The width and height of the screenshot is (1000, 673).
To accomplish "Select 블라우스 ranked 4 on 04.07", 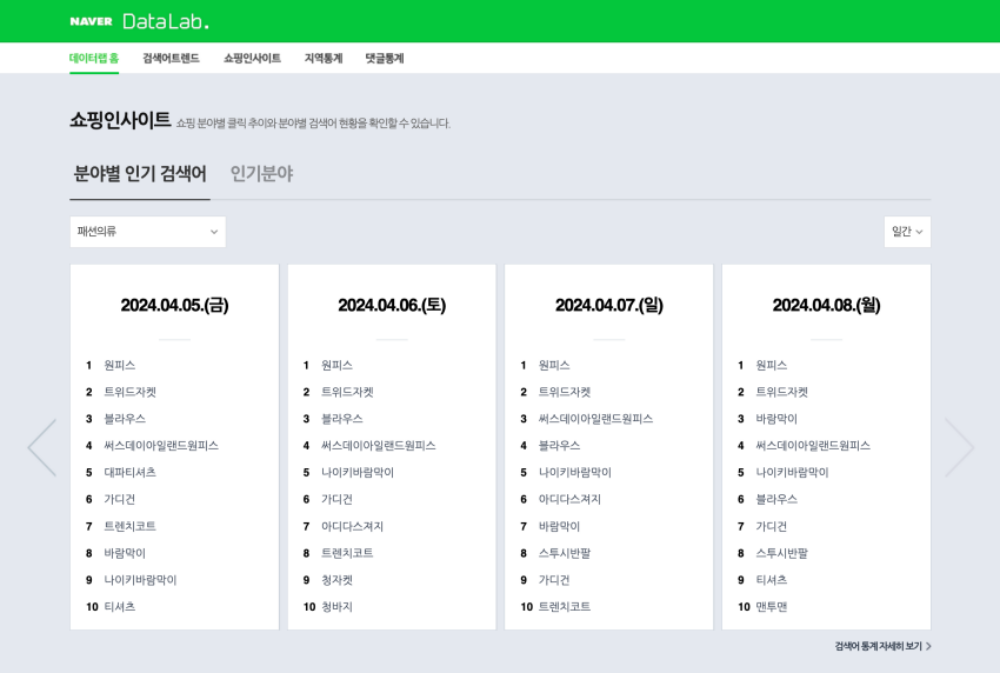I will [x=559, y=445].
